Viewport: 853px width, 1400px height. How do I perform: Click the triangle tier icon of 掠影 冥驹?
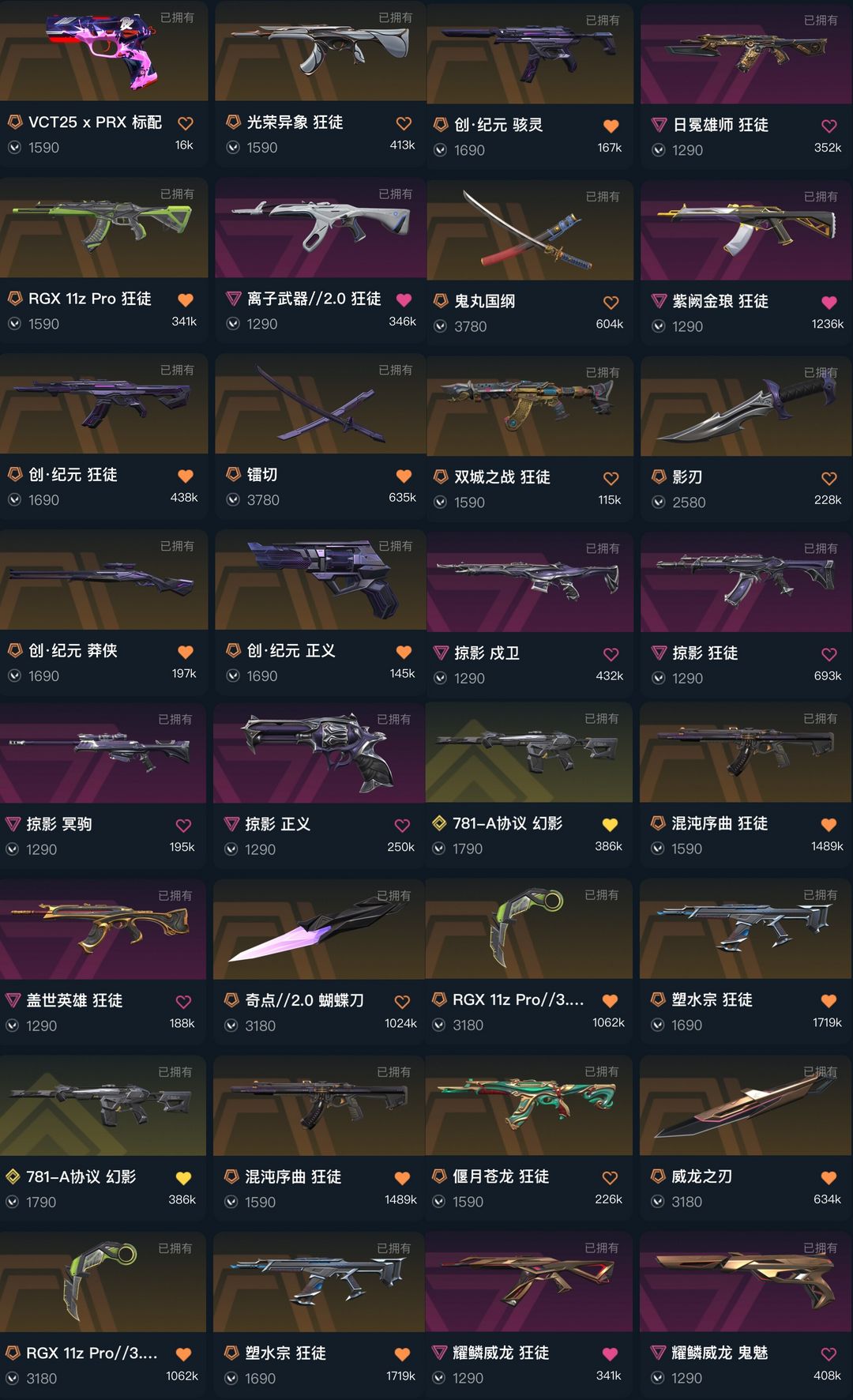point(13,823)
